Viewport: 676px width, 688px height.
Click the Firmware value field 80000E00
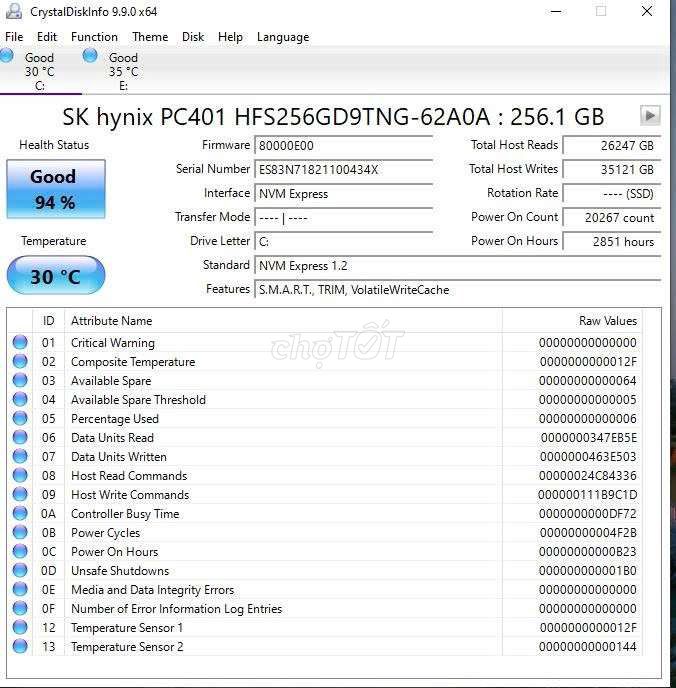point(343,146)
